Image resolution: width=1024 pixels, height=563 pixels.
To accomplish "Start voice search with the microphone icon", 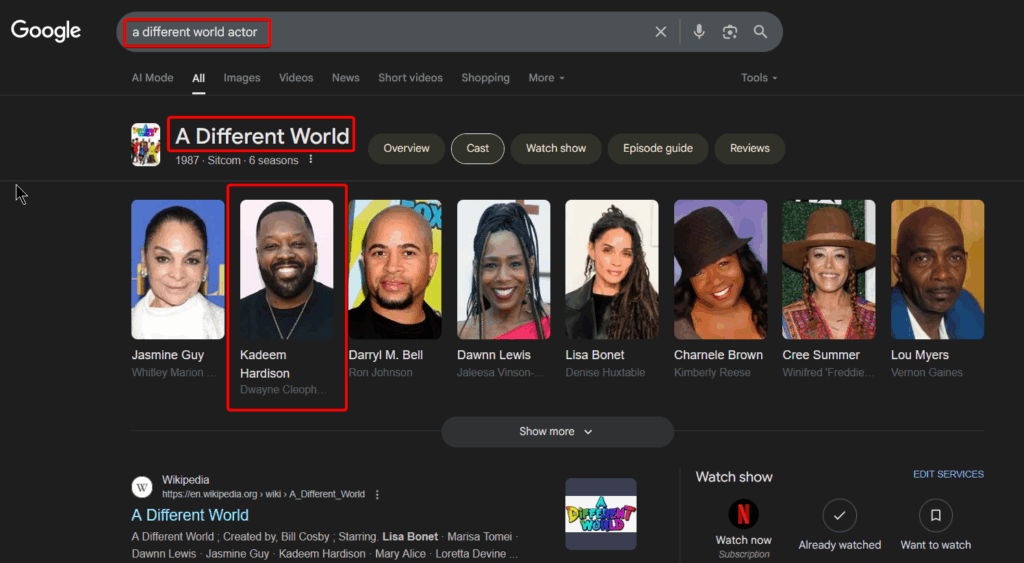I will click(699, 31).
